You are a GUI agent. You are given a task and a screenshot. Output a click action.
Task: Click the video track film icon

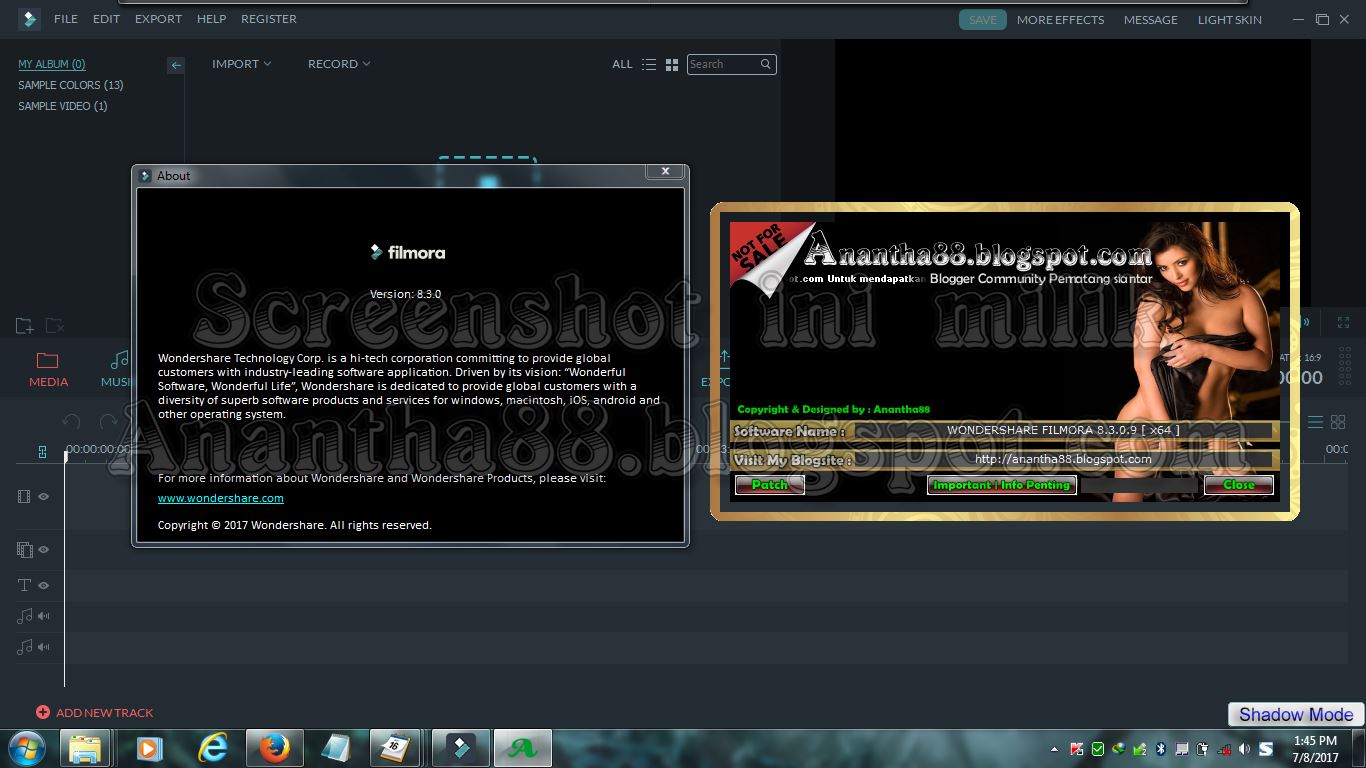coord(24,496)
